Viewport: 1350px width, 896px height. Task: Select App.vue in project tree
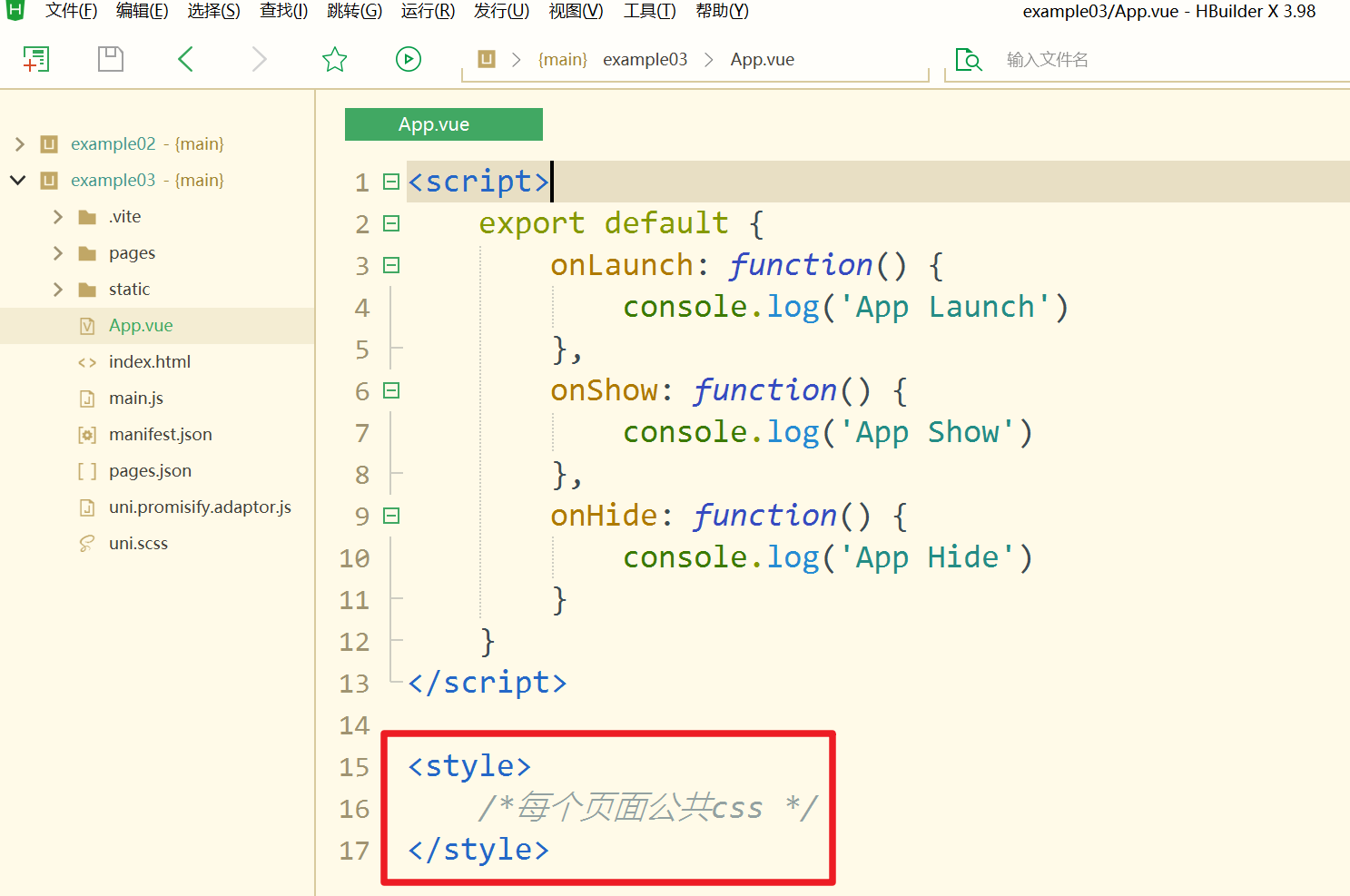(x=141, y=326)
